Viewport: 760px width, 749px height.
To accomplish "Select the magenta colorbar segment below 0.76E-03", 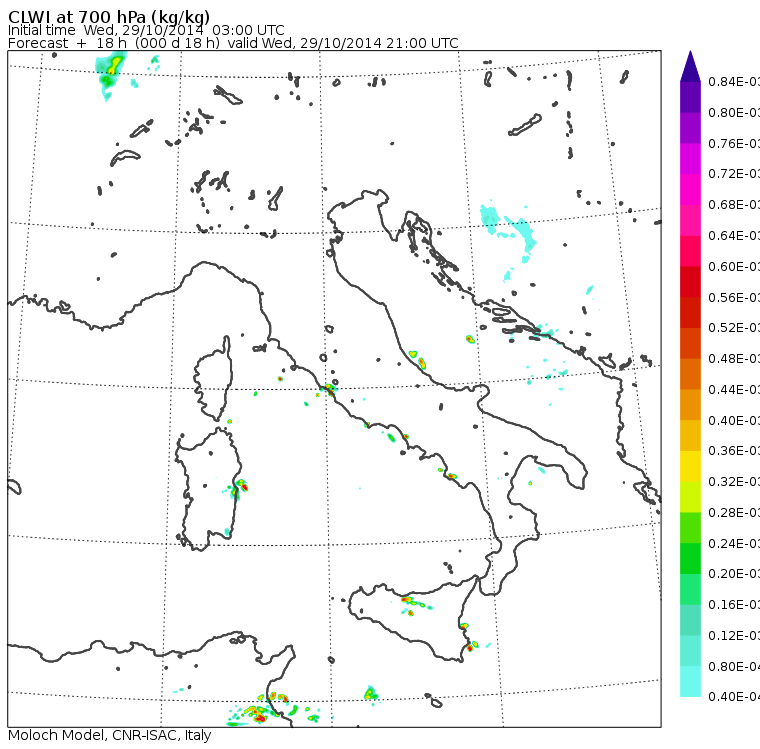I will [x=690, y=159].
